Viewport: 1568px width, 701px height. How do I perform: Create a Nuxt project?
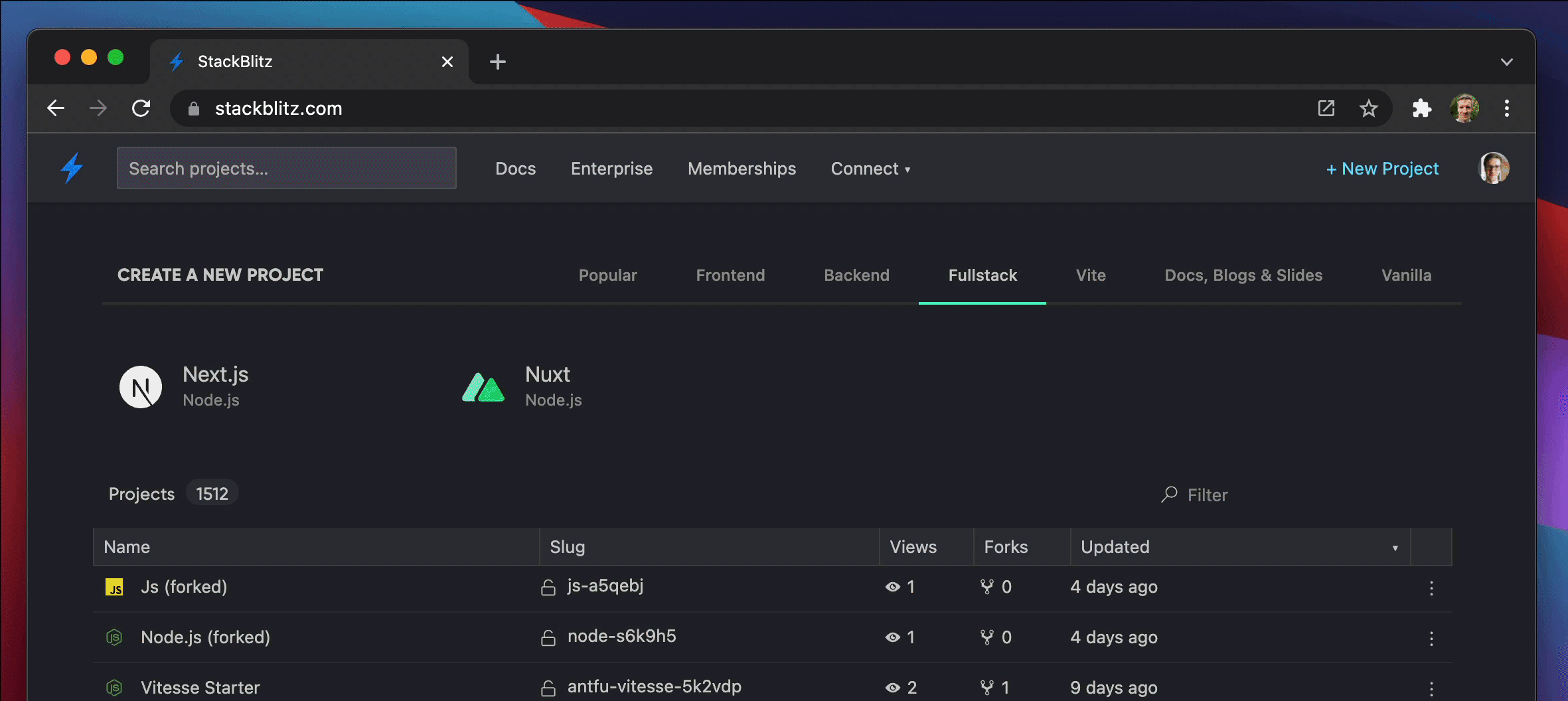[522, 387]
